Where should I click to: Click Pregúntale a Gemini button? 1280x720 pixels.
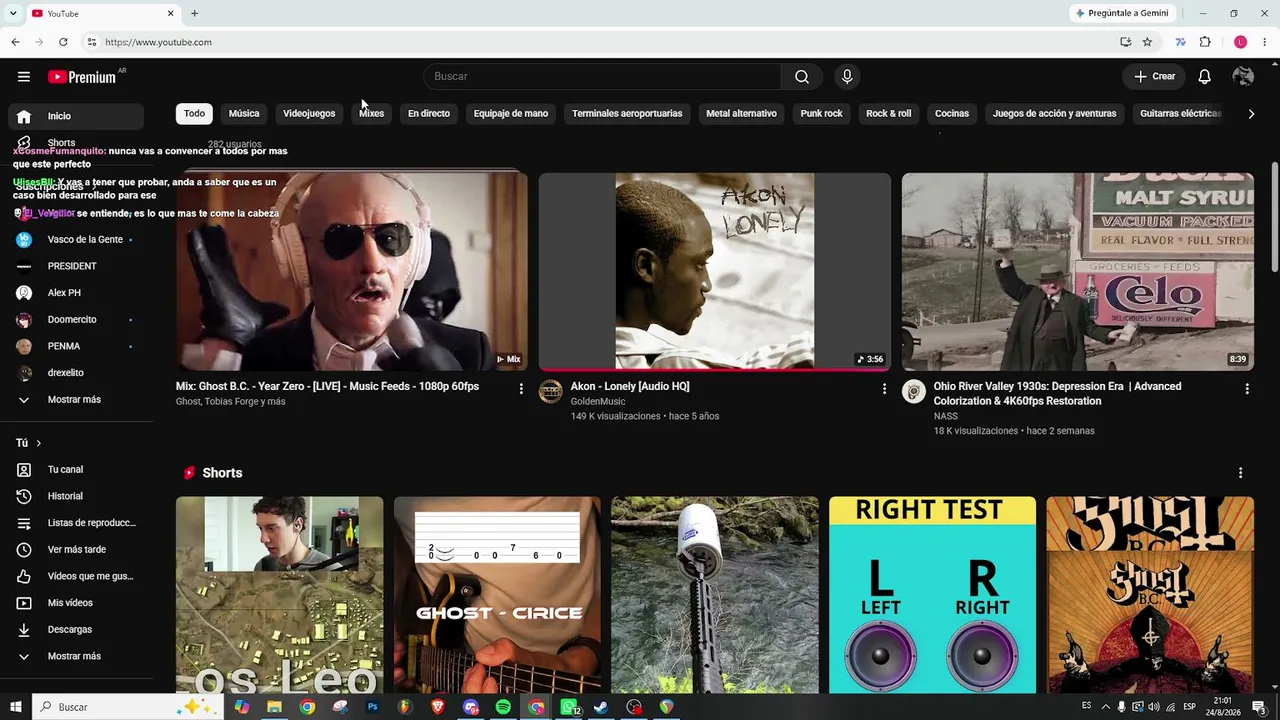(1120, 13)
